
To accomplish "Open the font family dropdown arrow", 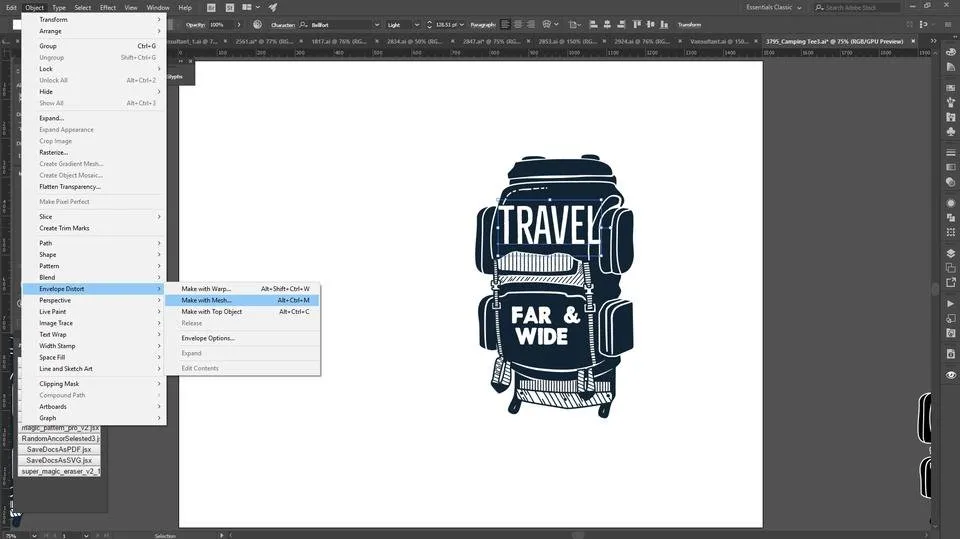I will (x=377, y=25).
